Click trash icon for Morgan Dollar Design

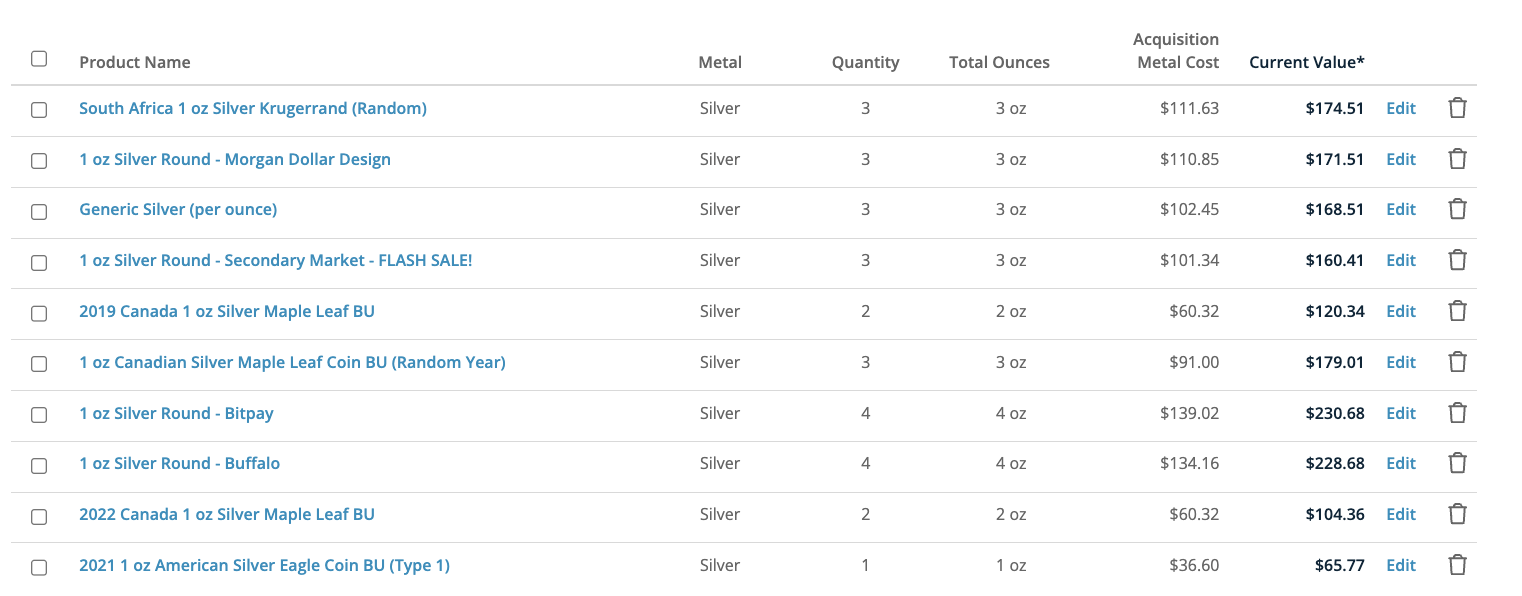(x=1457, y=159)
